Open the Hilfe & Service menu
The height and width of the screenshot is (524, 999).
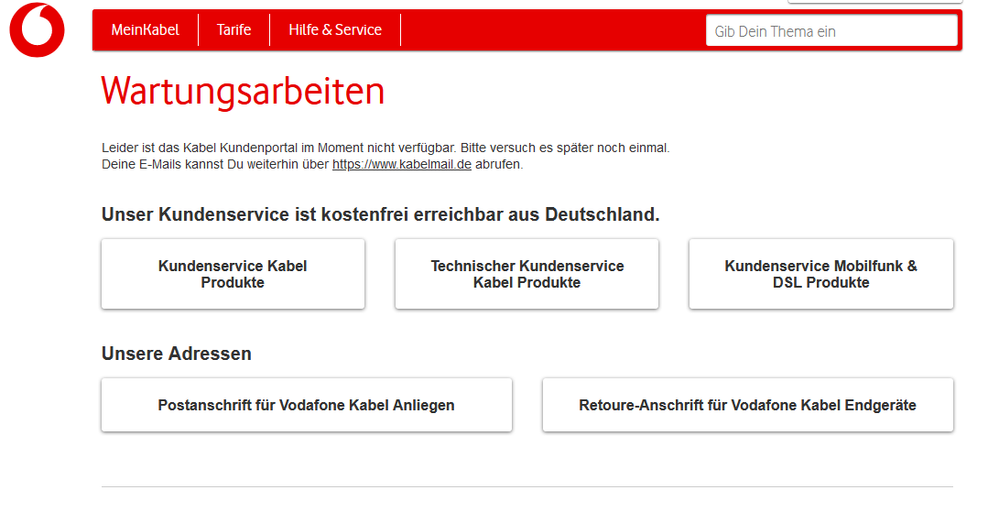coord(335,30)
